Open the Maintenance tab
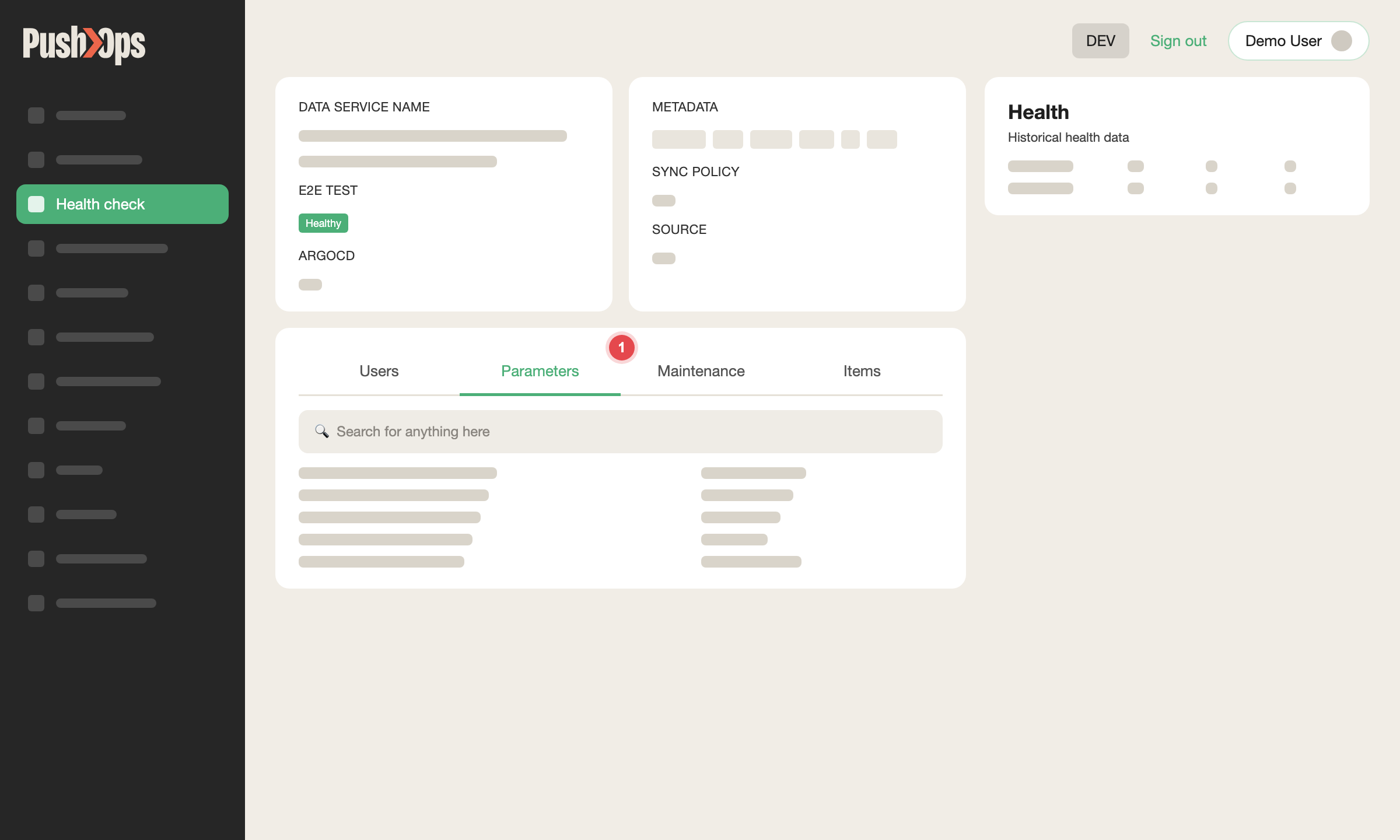 coord(701,371)
